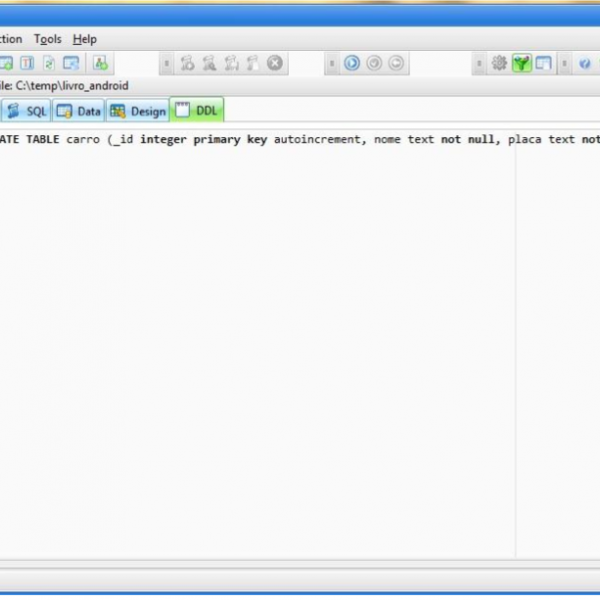
Task: Click the blue help question mark icon
Action: (585, 63)
